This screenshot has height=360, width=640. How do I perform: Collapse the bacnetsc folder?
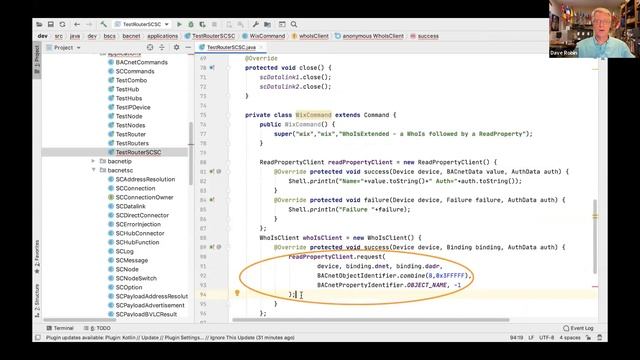coord(93,170)
